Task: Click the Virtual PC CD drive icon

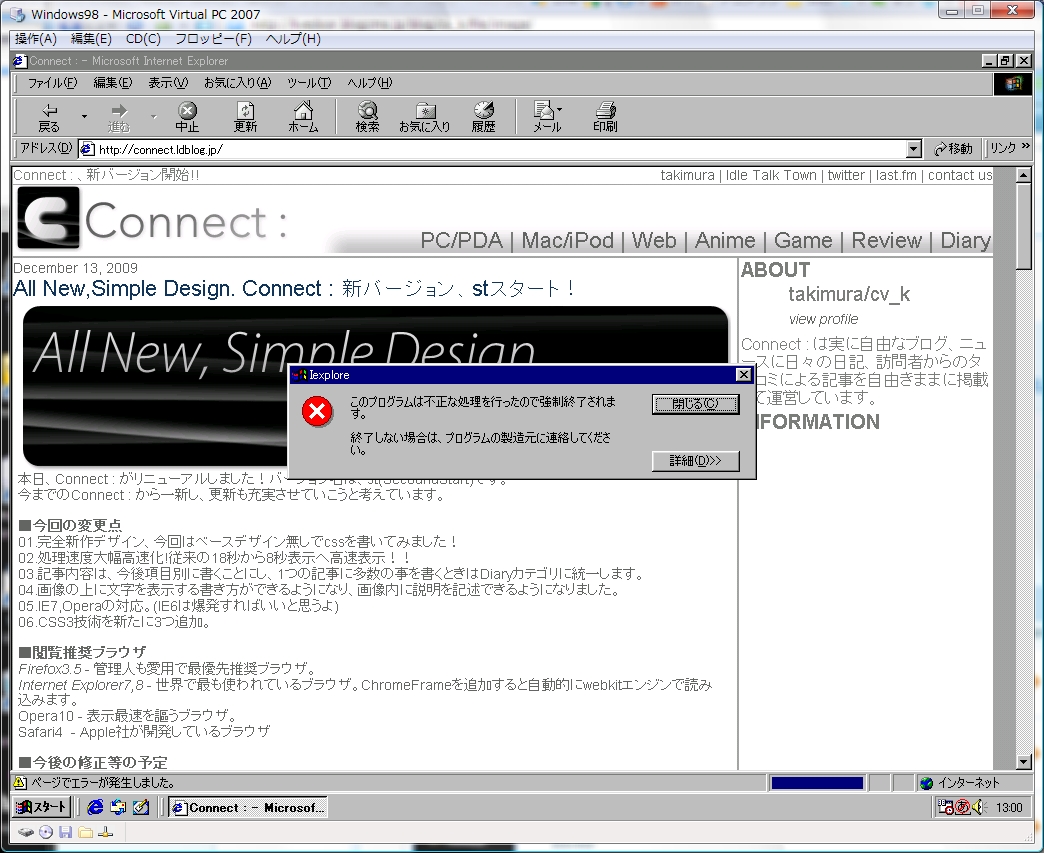Action: click(46, 832)
